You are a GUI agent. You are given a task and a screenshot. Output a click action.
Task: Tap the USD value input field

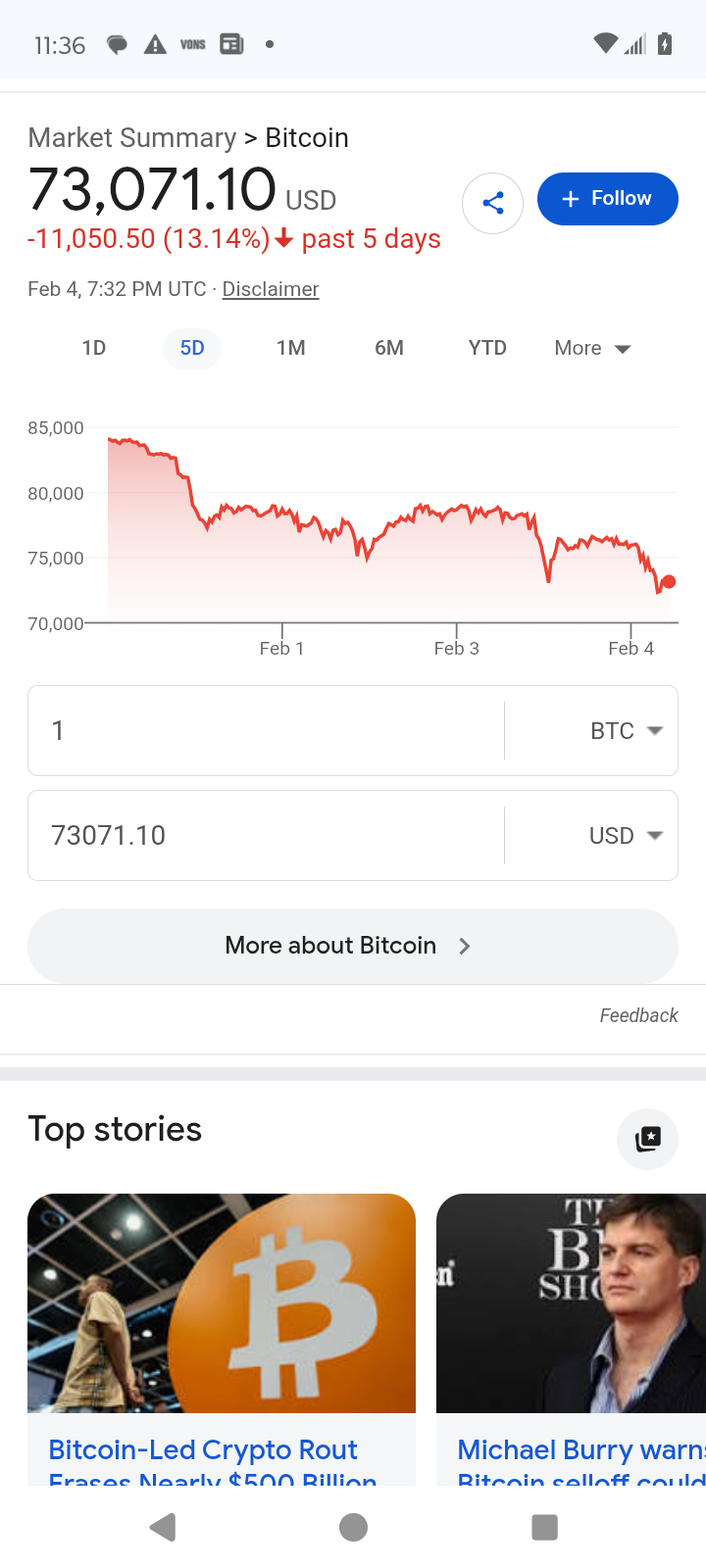(x=265, y=836)
